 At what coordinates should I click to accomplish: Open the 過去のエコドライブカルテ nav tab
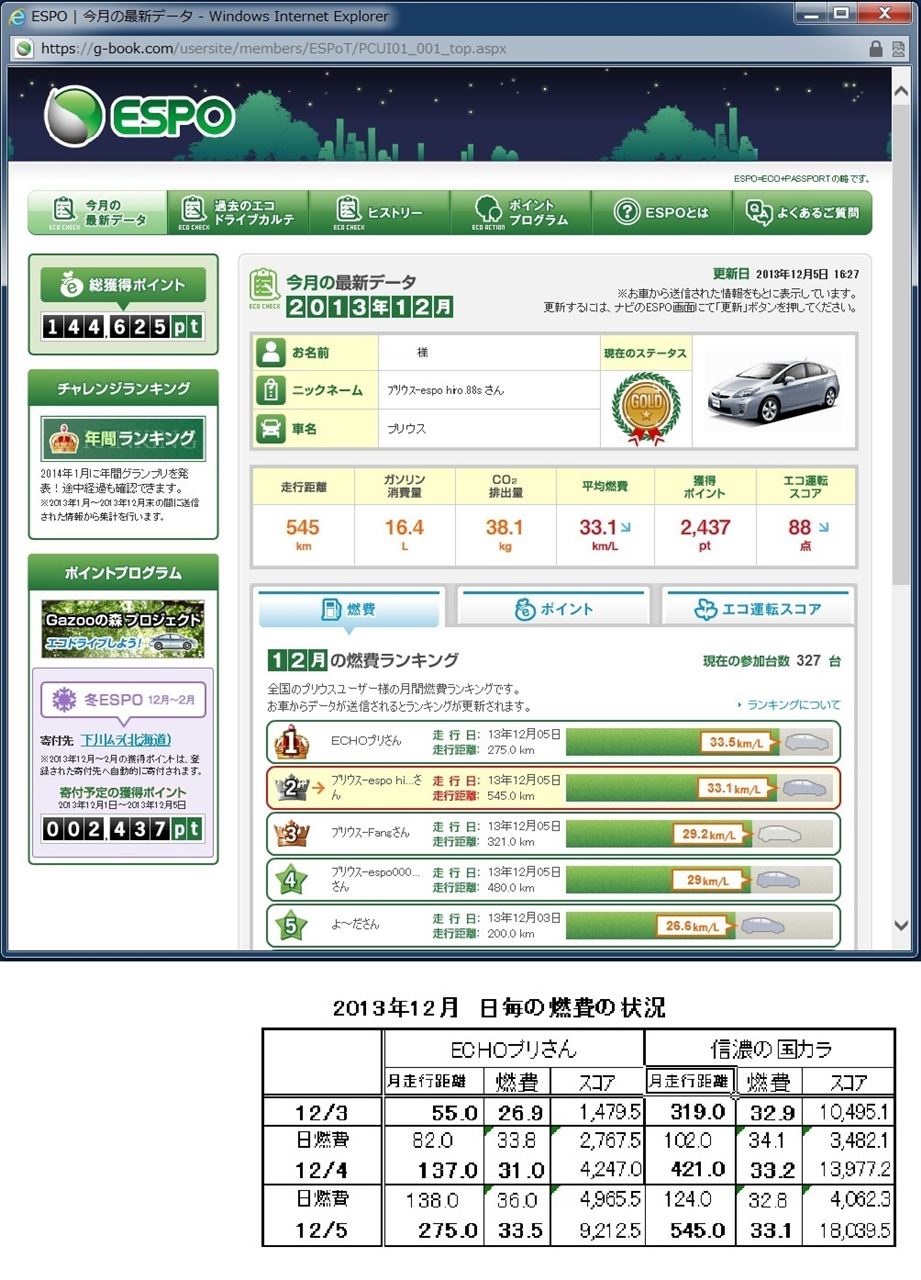[x=238, y=213]
